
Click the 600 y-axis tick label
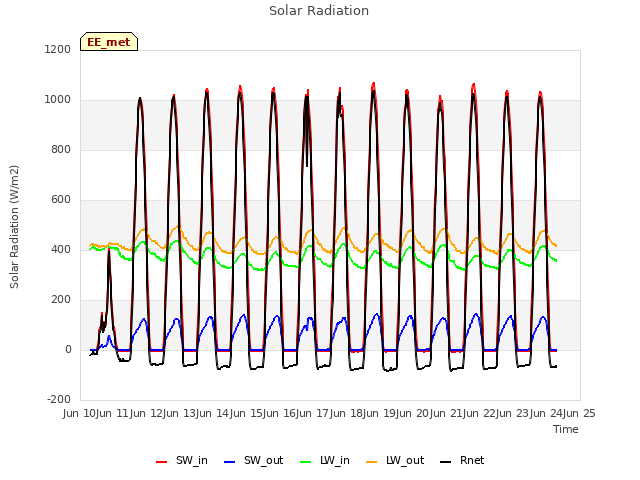click(x=61, y=200)
